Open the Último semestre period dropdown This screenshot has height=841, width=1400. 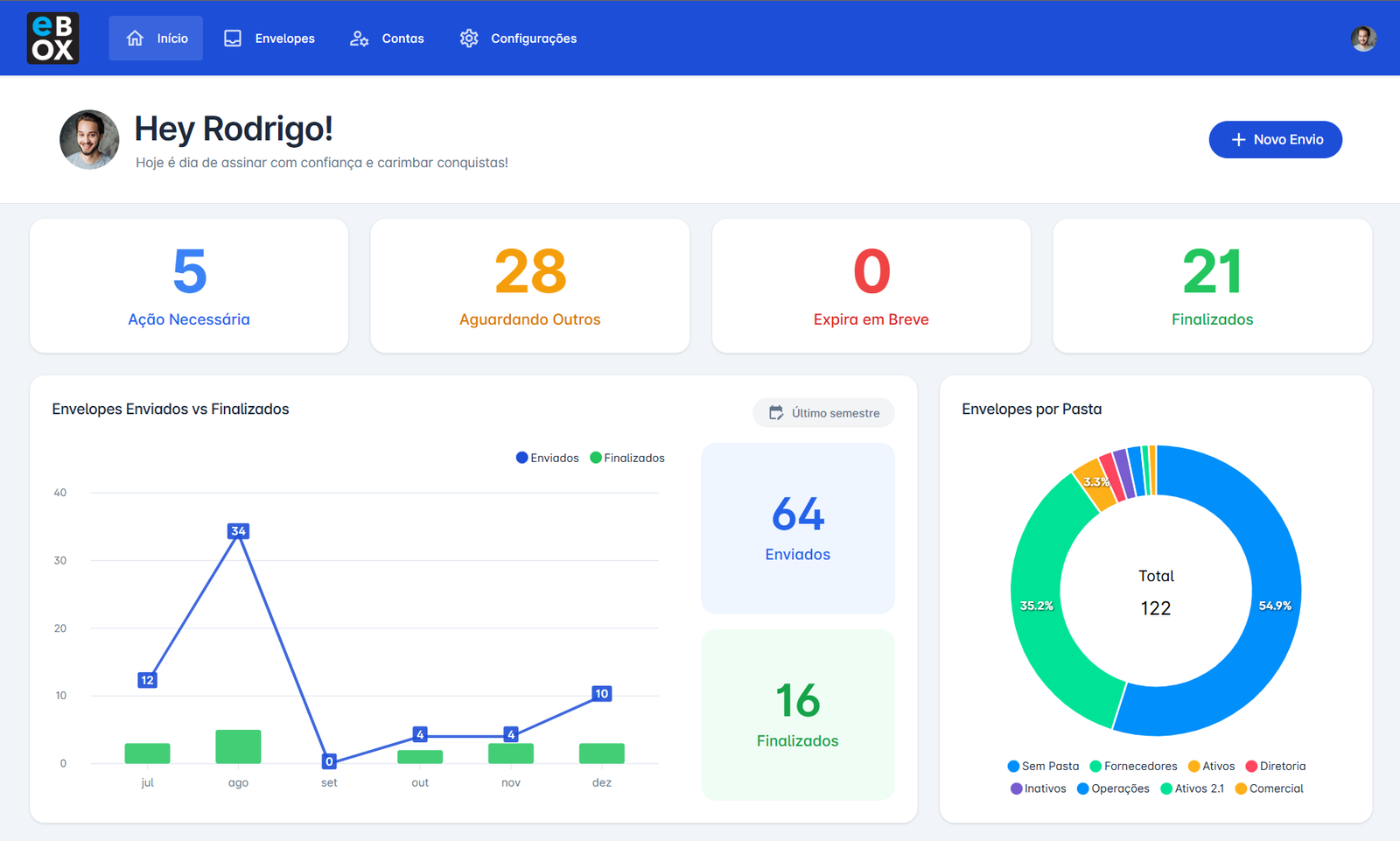[x=823, y=413]
